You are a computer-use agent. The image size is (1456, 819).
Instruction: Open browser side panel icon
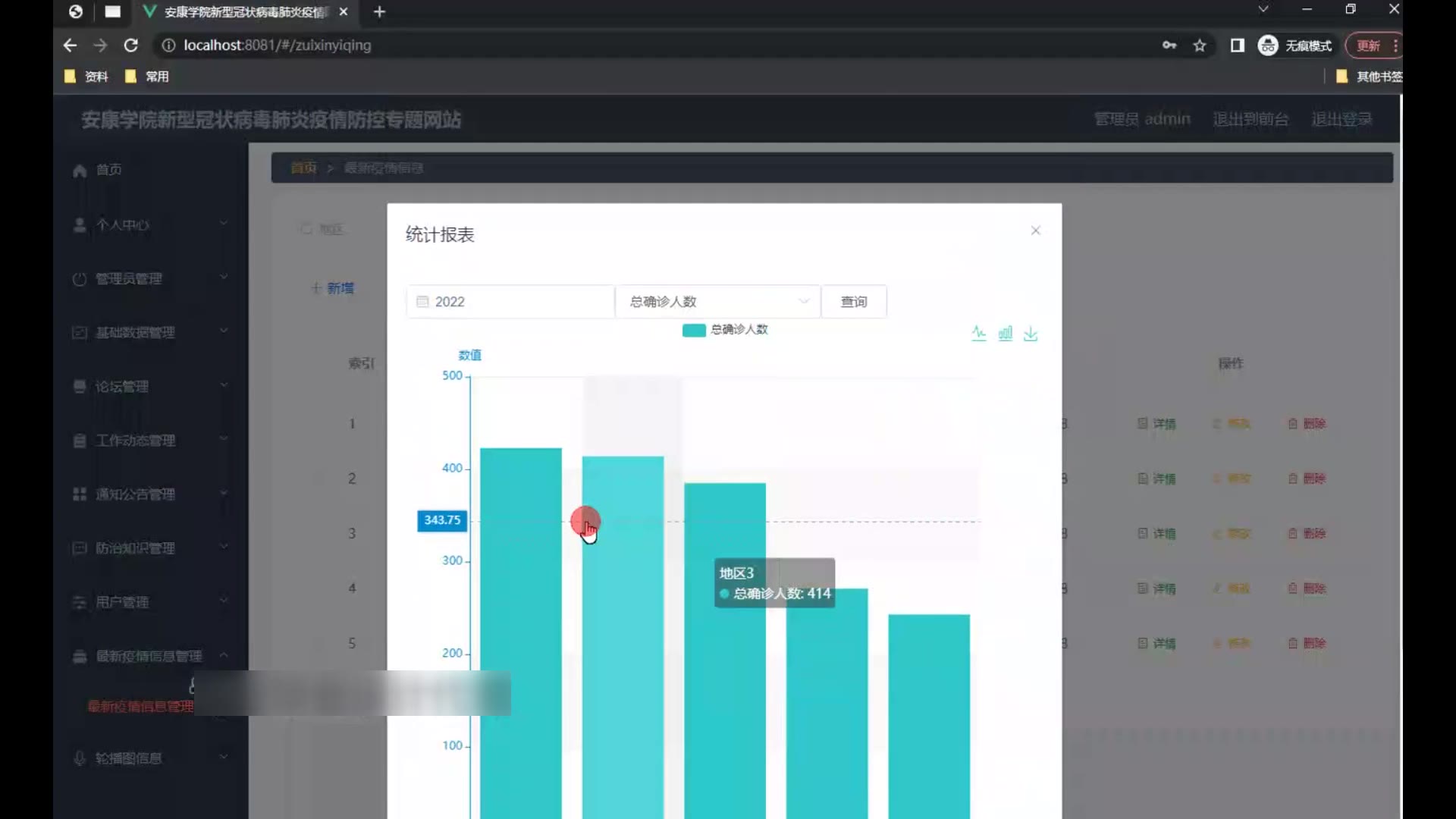click(x=1237, y=45)
